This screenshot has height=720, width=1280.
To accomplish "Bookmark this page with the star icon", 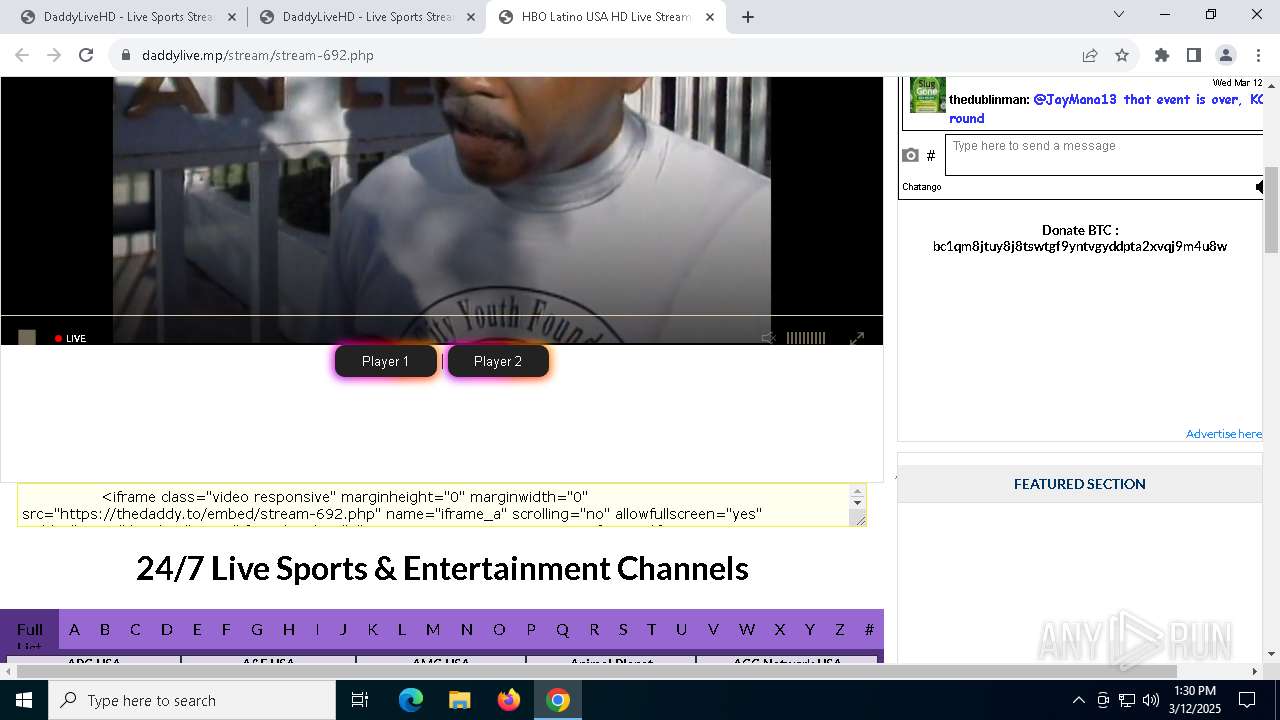I will (1122, 55).
